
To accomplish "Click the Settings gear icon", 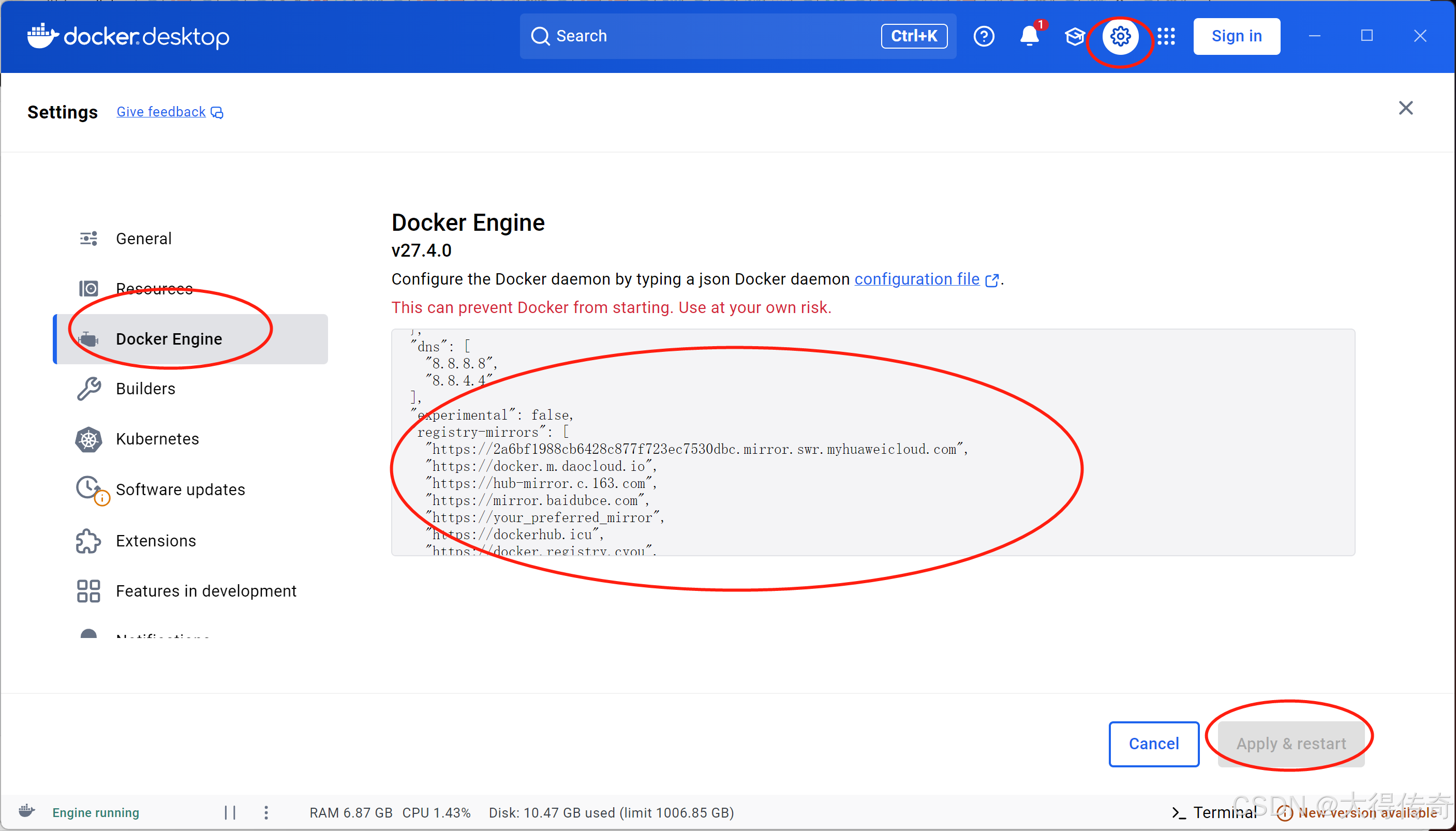I will tap(1121, 37).
